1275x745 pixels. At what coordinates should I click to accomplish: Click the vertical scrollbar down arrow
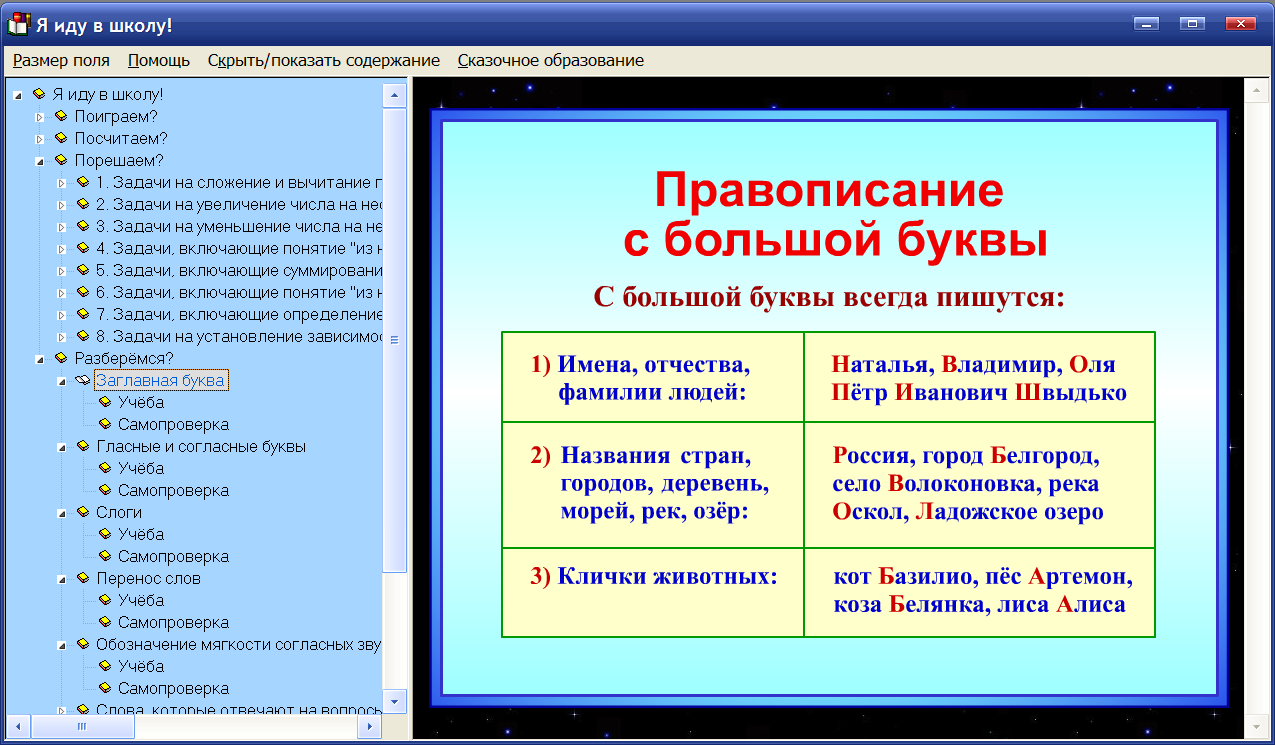(x=394, y=703)
